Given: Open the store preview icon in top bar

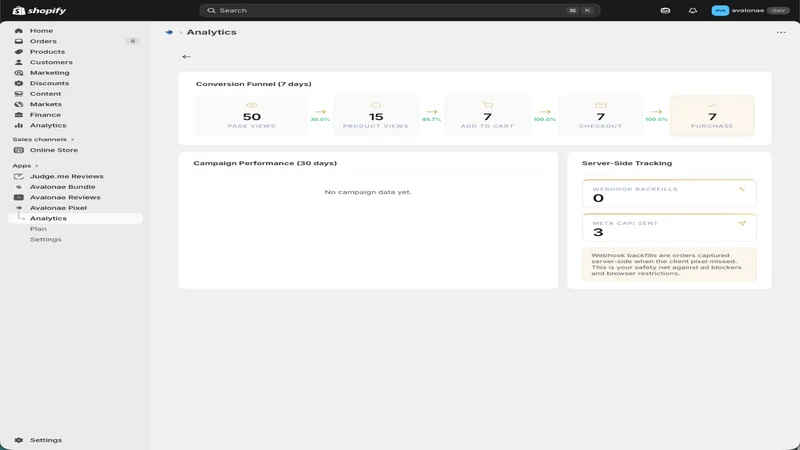Looking at the screenshot, I should point(665,10).
